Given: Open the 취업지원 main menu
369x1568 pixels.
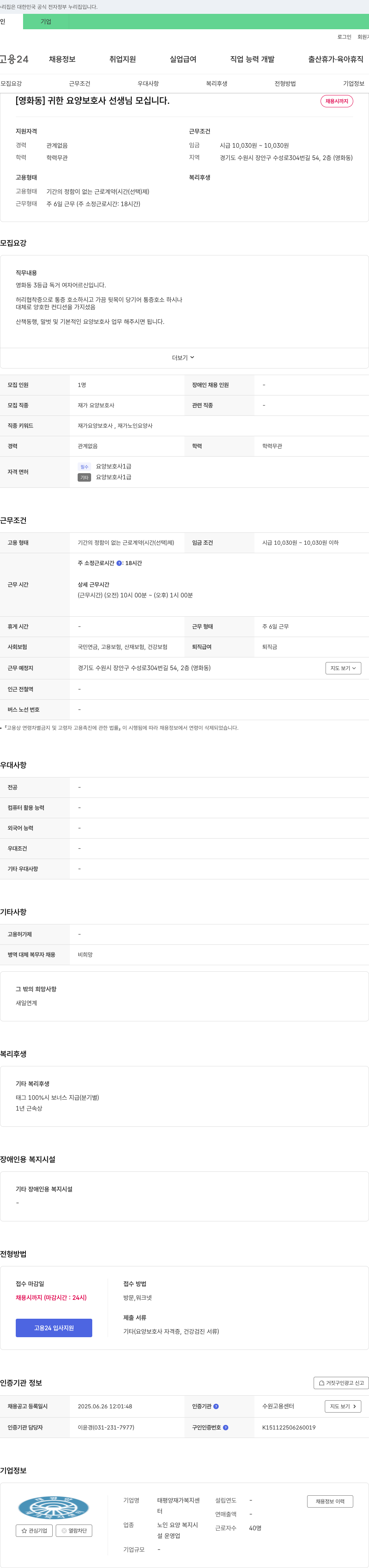Looking at the screenshot, I should pyautogui.click(x=122, y=59).
